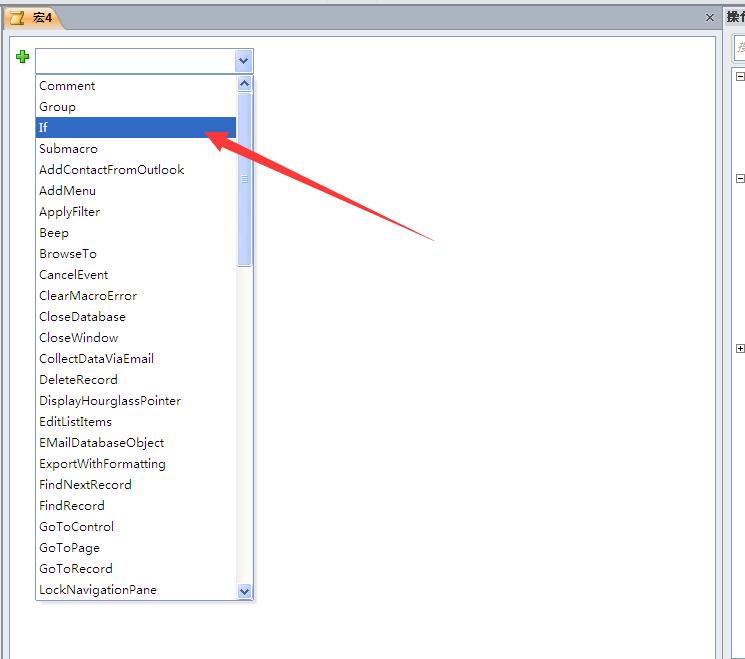
Task: Click inside the add new action combo box
Action: point(135,61)
